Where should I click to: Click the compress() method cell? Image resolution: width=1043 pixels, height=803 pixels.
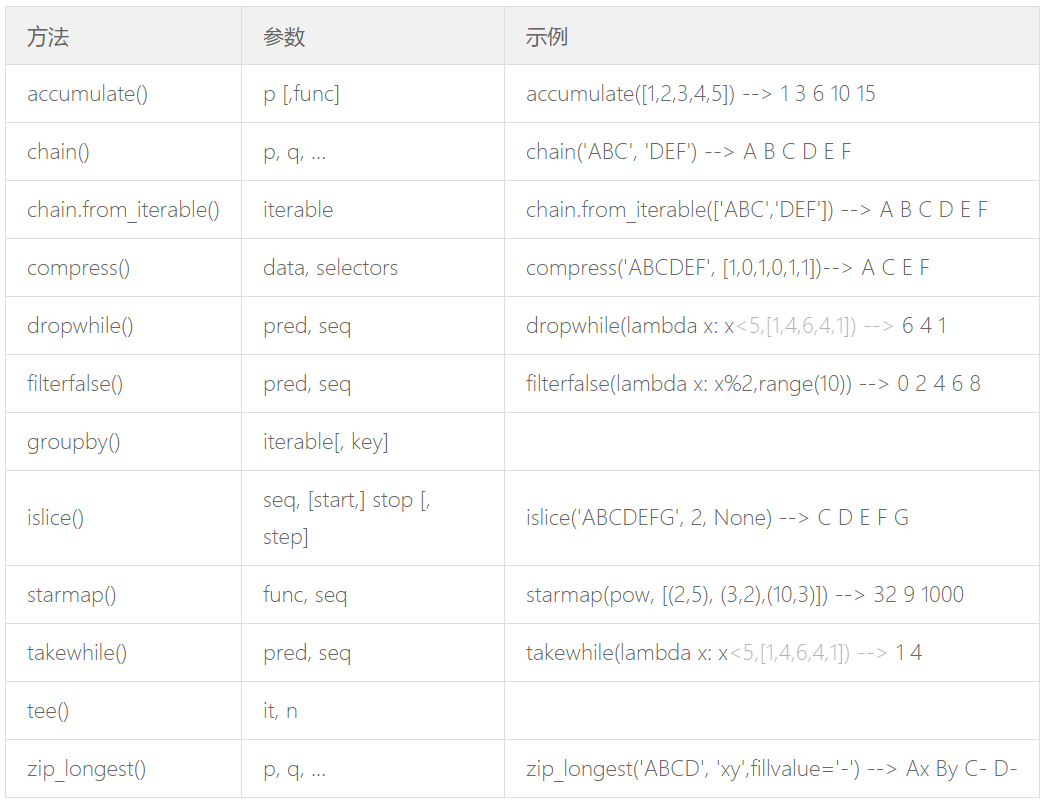click(x=78, y=268)
